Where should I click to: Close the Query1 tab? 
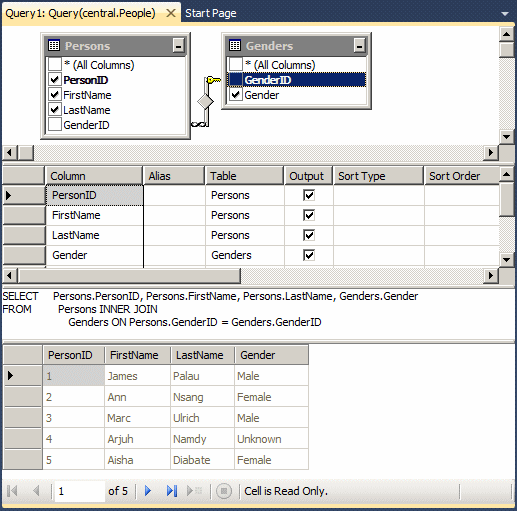tap(171, 13)
